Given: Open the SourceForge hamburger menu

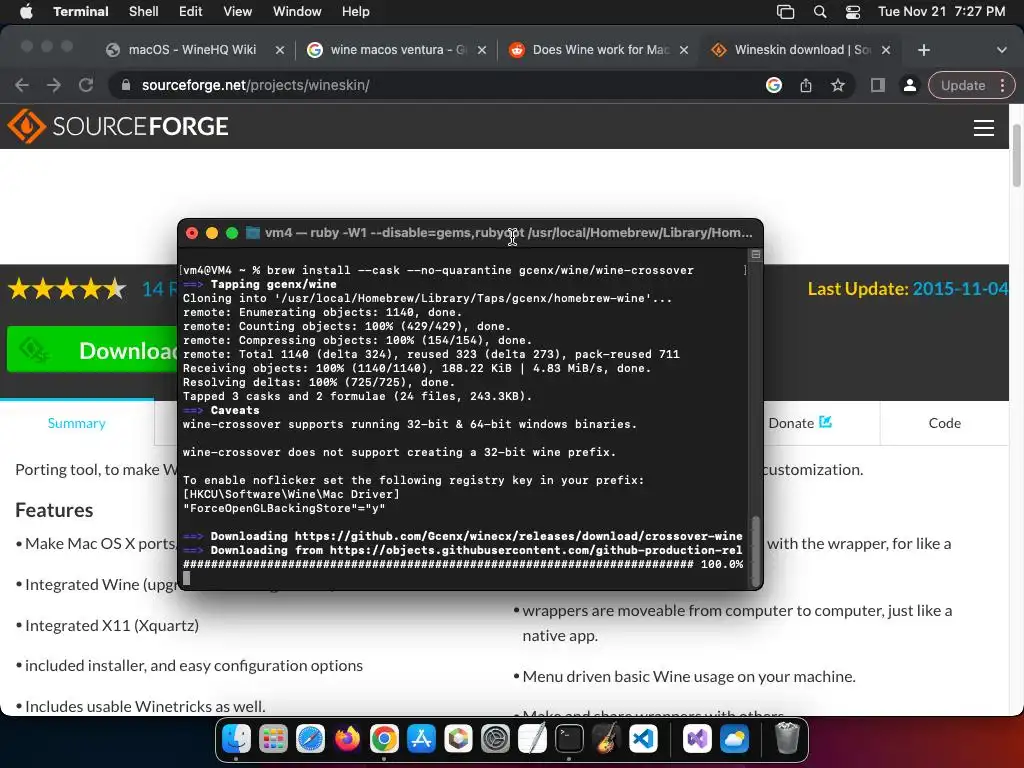Looking at the screenshot, I should pos(984,127).
